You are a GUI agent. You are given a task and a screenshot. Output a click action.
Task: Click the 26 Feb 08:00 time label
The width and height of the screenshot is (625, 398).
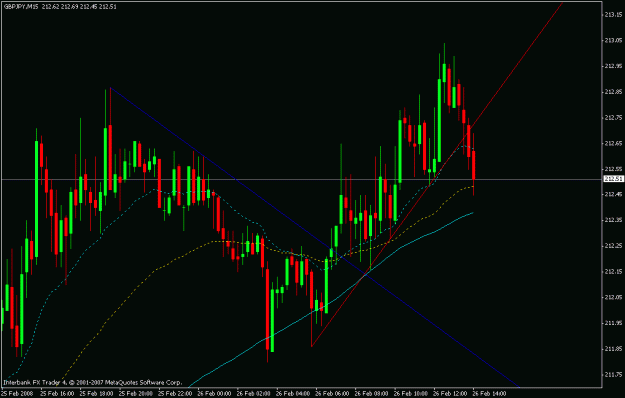pyautogui.click(x=371, y=394)
